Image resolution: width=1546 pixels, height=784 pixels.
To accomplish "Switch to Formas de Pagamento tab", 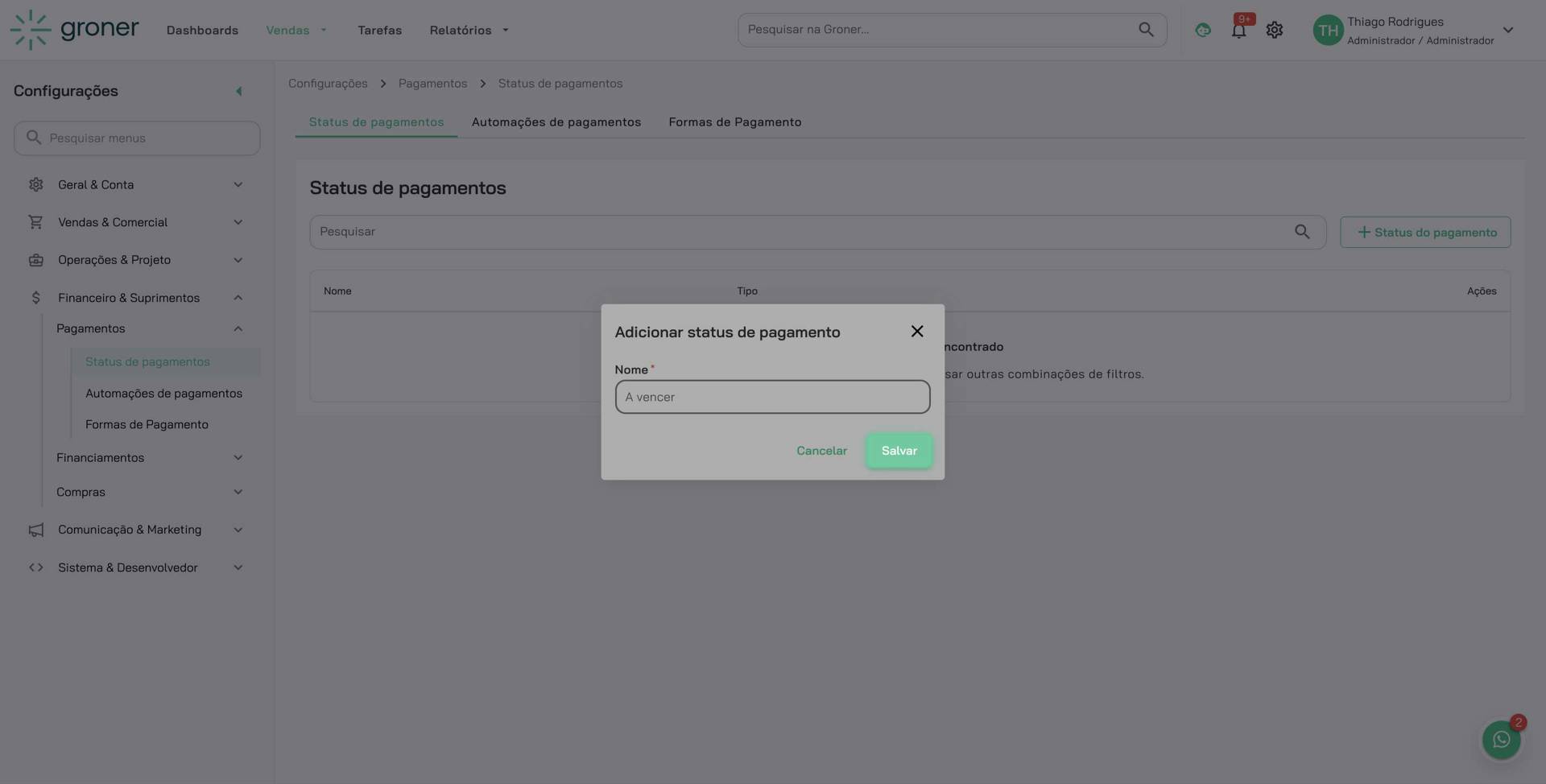I will pos(734,122).
